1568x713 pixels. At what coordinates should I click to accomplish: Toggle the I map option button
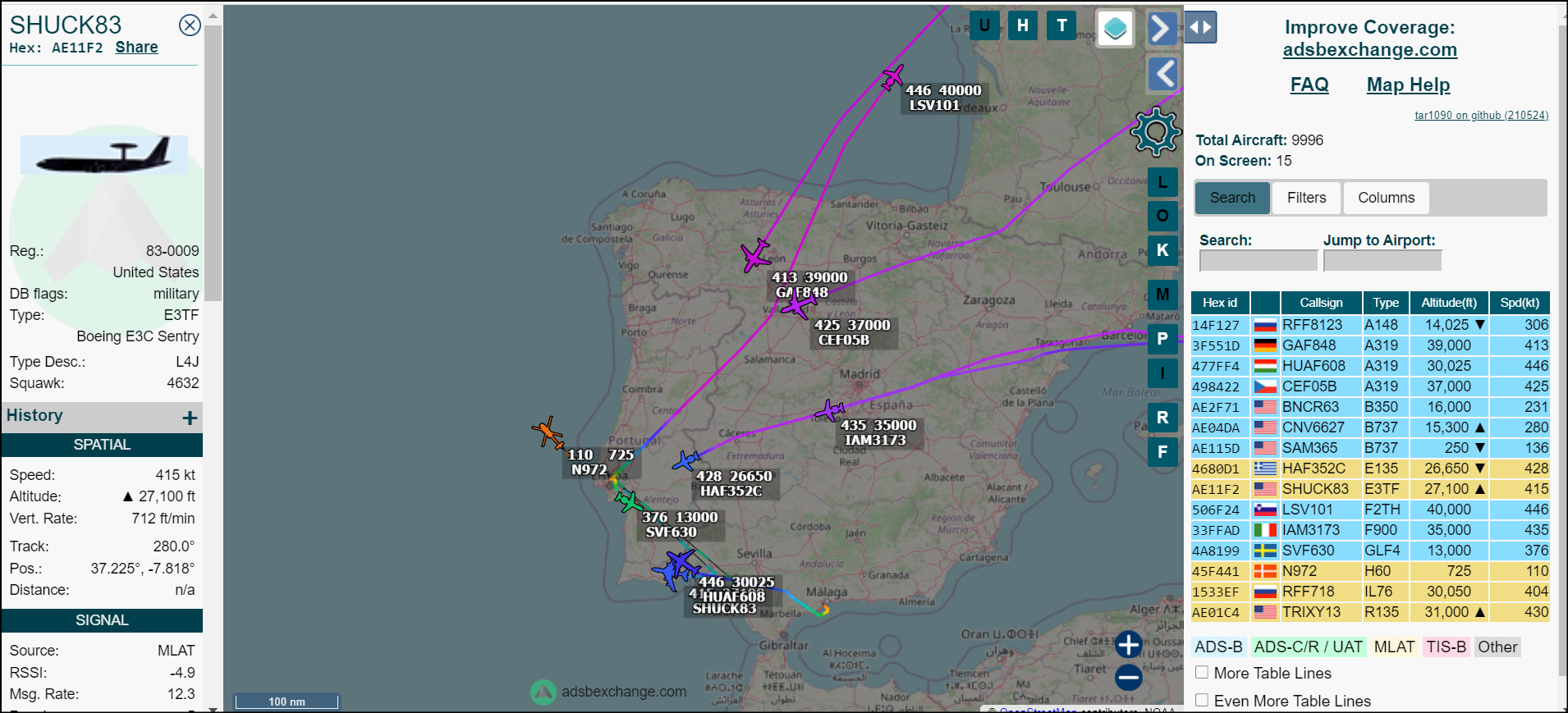click(1162, 373)
